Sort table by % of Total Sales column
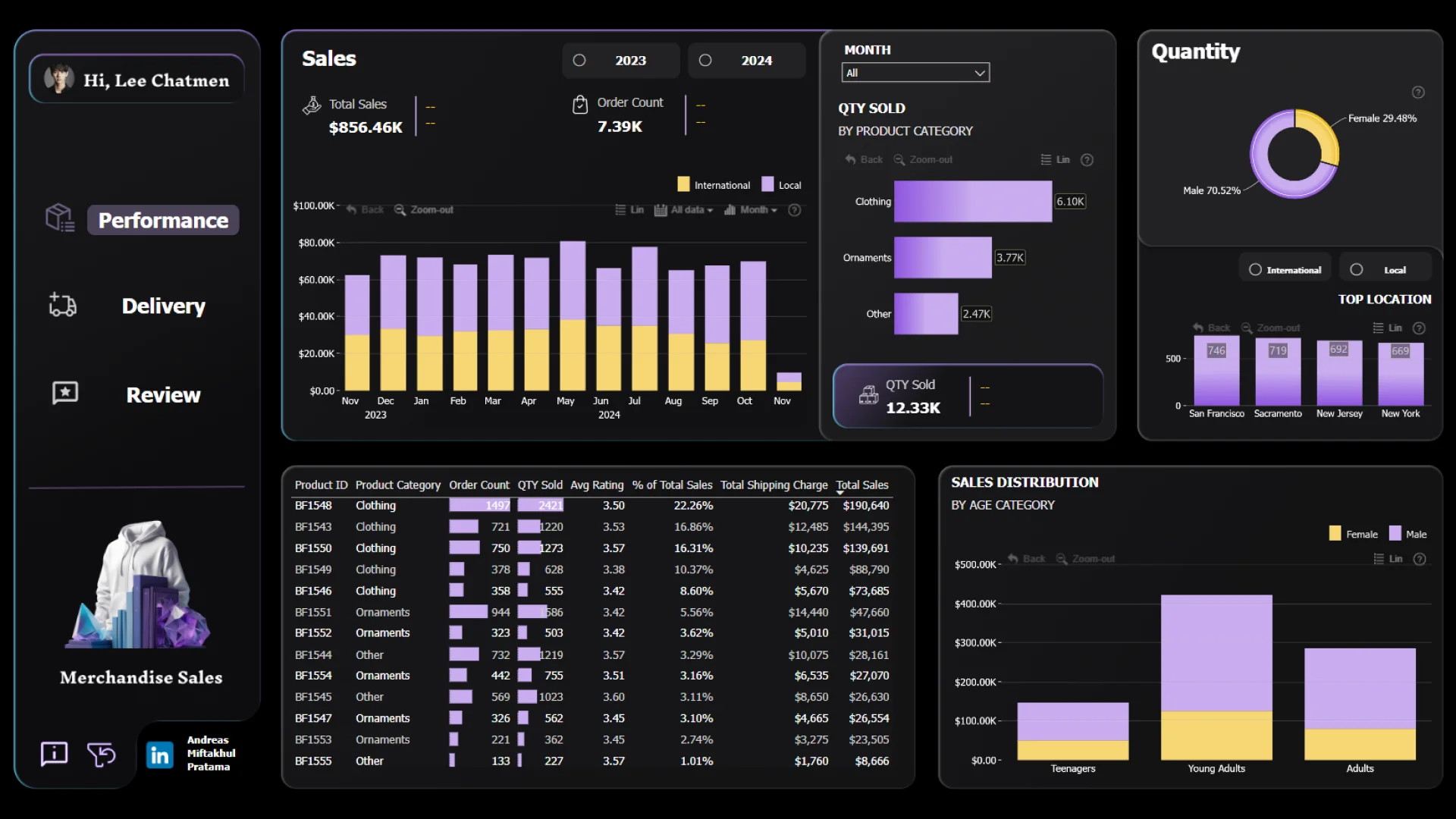The width and height of the screenshot is (1456, 819). tap(672, 485)
